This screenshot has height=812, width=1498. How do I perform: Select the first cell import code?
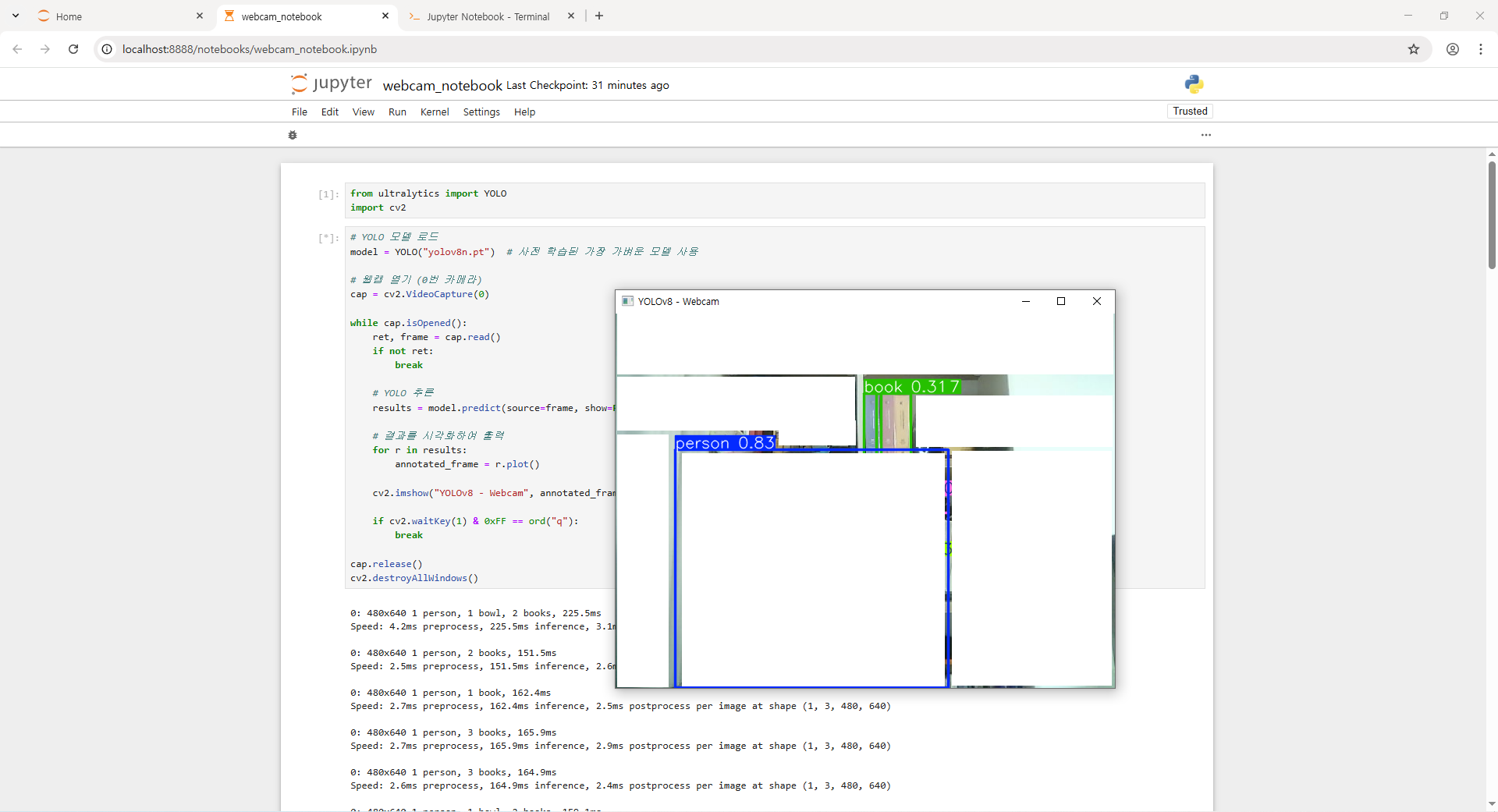775,200
